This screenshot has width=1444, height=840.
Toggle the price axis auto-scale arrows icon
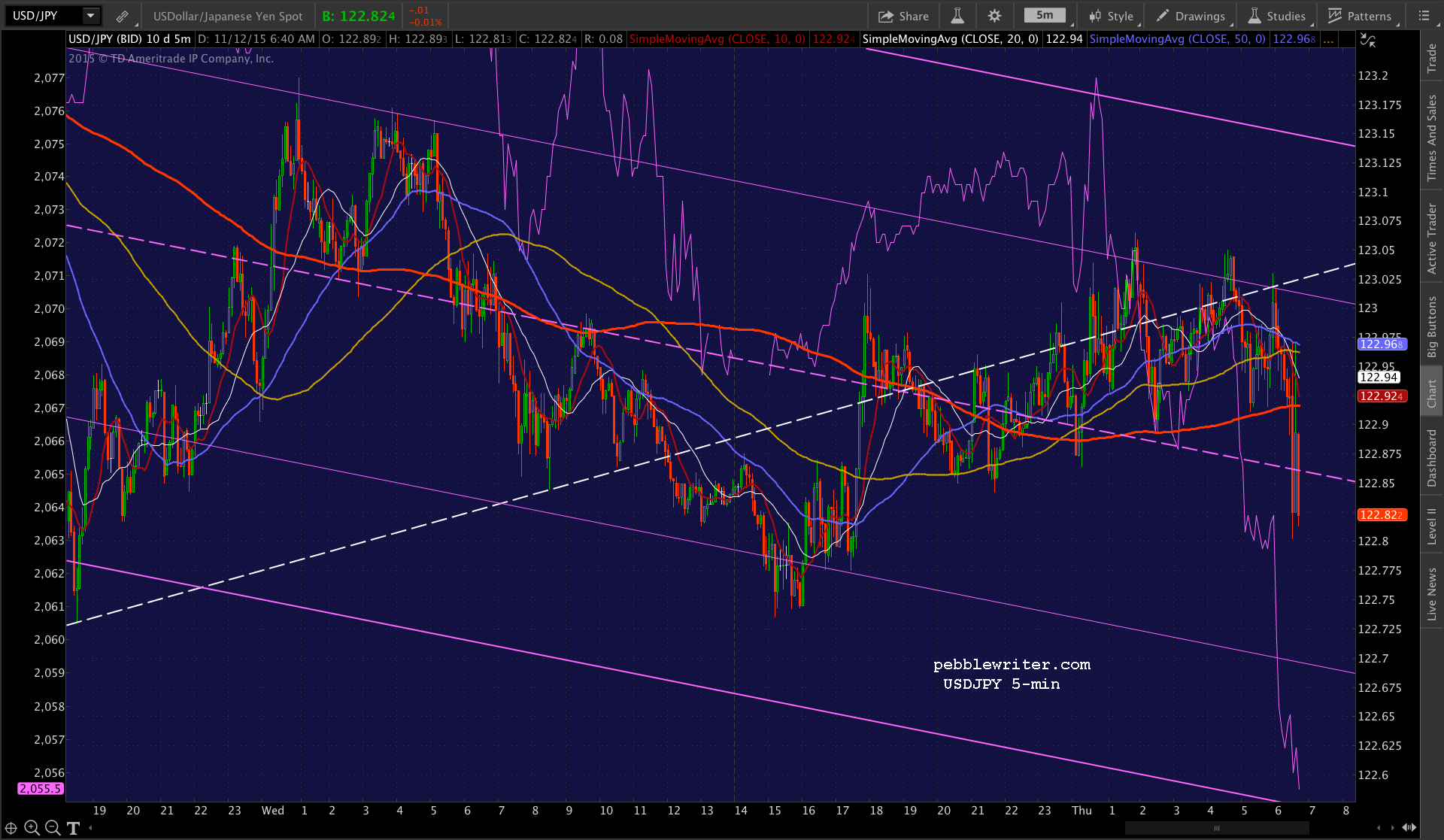pyautogui.click(x=1368, y=41)
